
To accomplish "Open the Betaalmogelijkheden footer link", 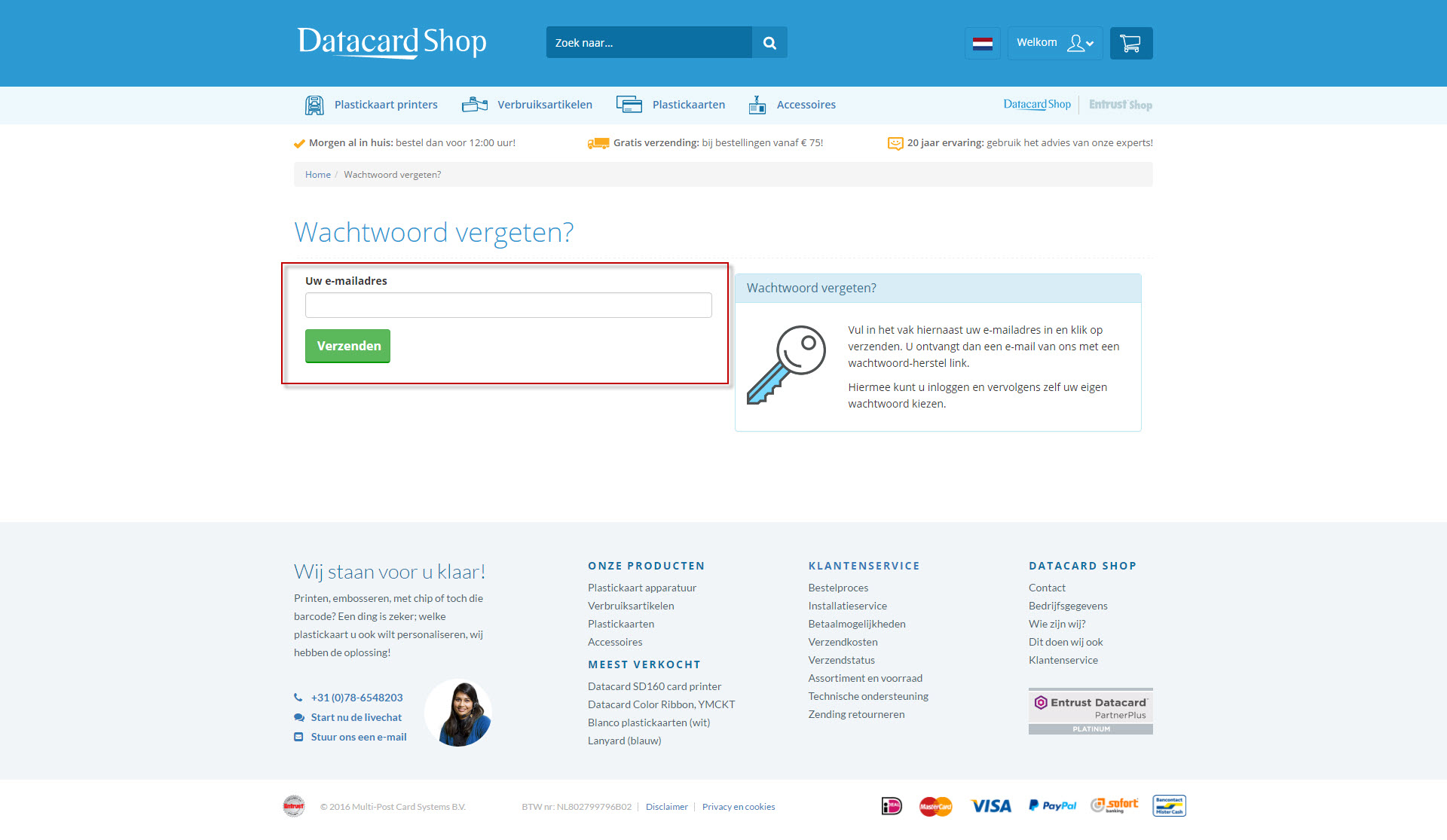I will point(857,624).
